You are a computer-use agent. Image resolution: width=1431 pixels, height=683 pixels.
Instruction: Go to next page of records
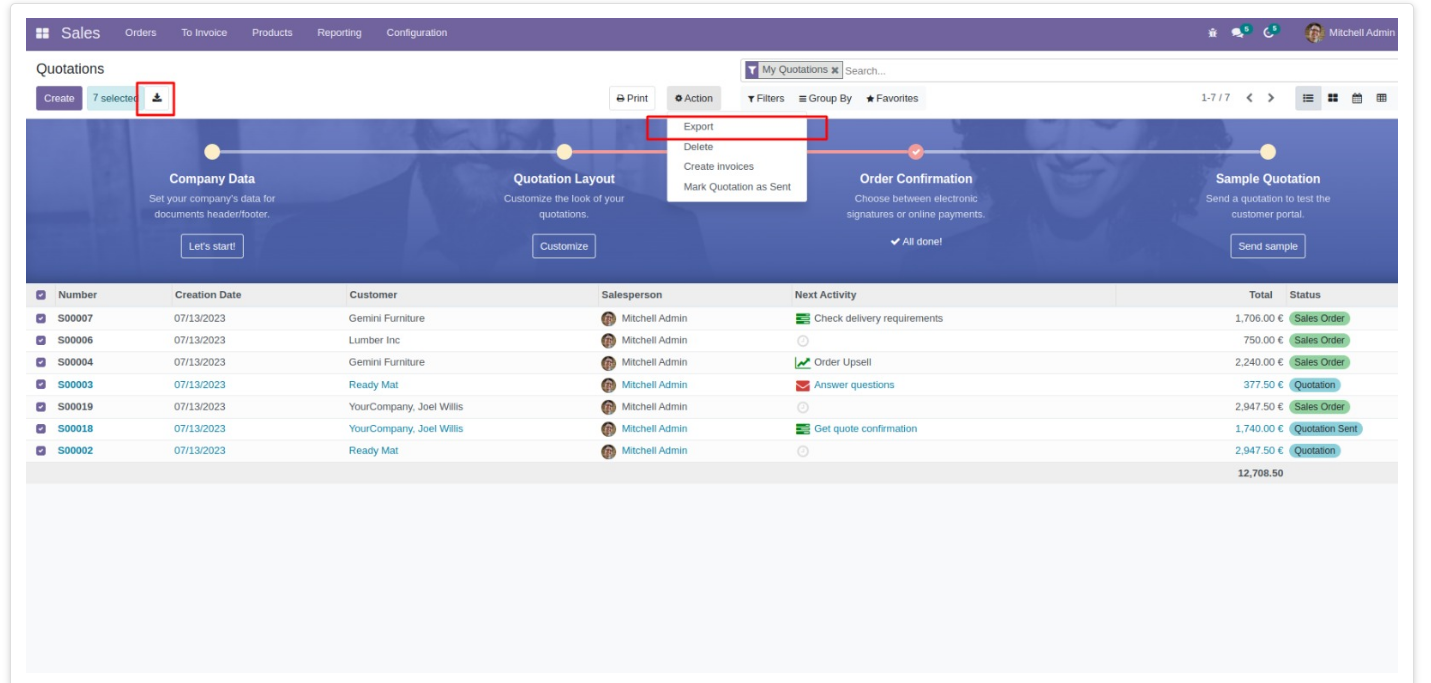tap(1271, 98)
